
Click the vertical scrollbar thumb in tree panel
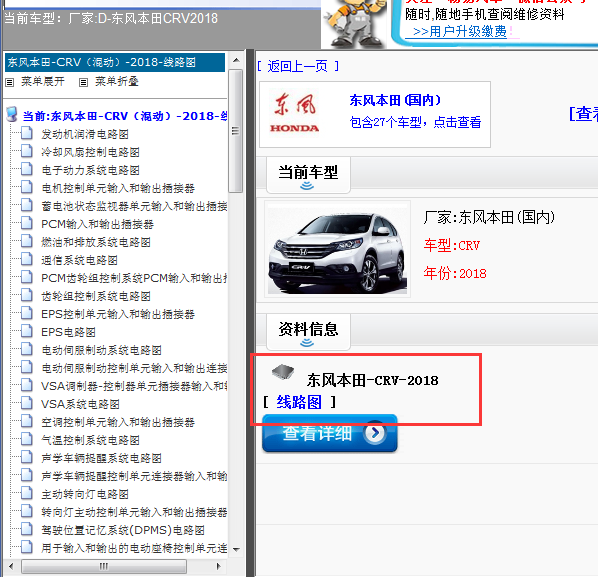(x=236, y=131)
